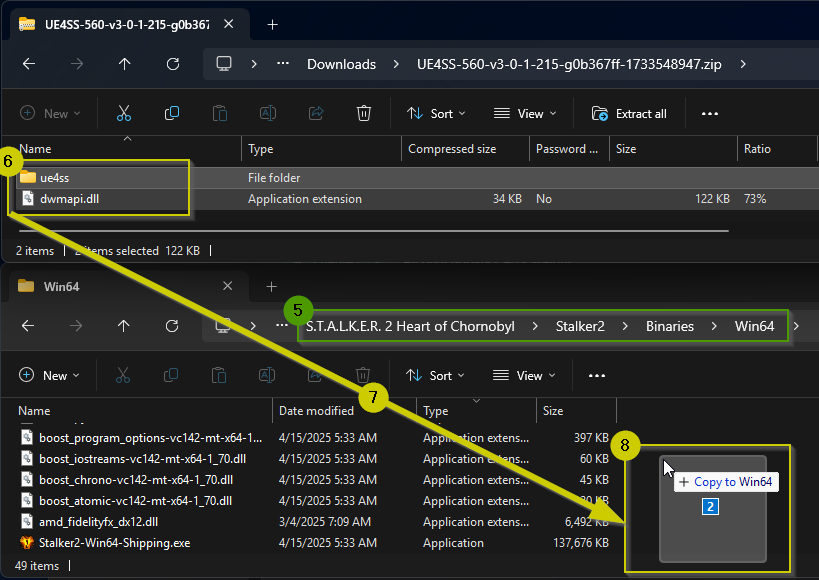The image size is (819, 580).
Task: Refresh the zip window
Action: 172,64
